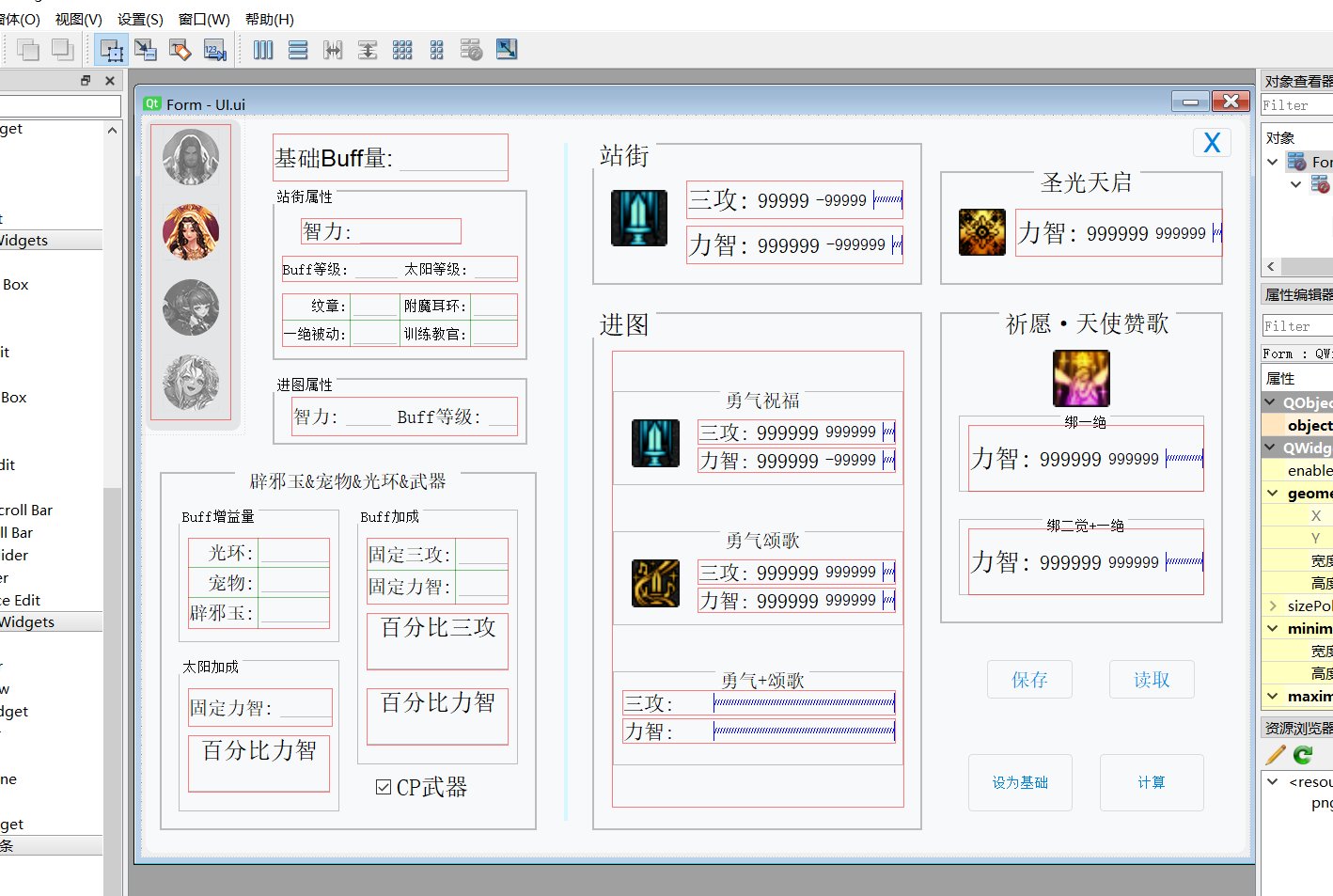Screen dimensions: 1333x896
Task: Open the 帮助(H) menu
Action: click(270, 19)
